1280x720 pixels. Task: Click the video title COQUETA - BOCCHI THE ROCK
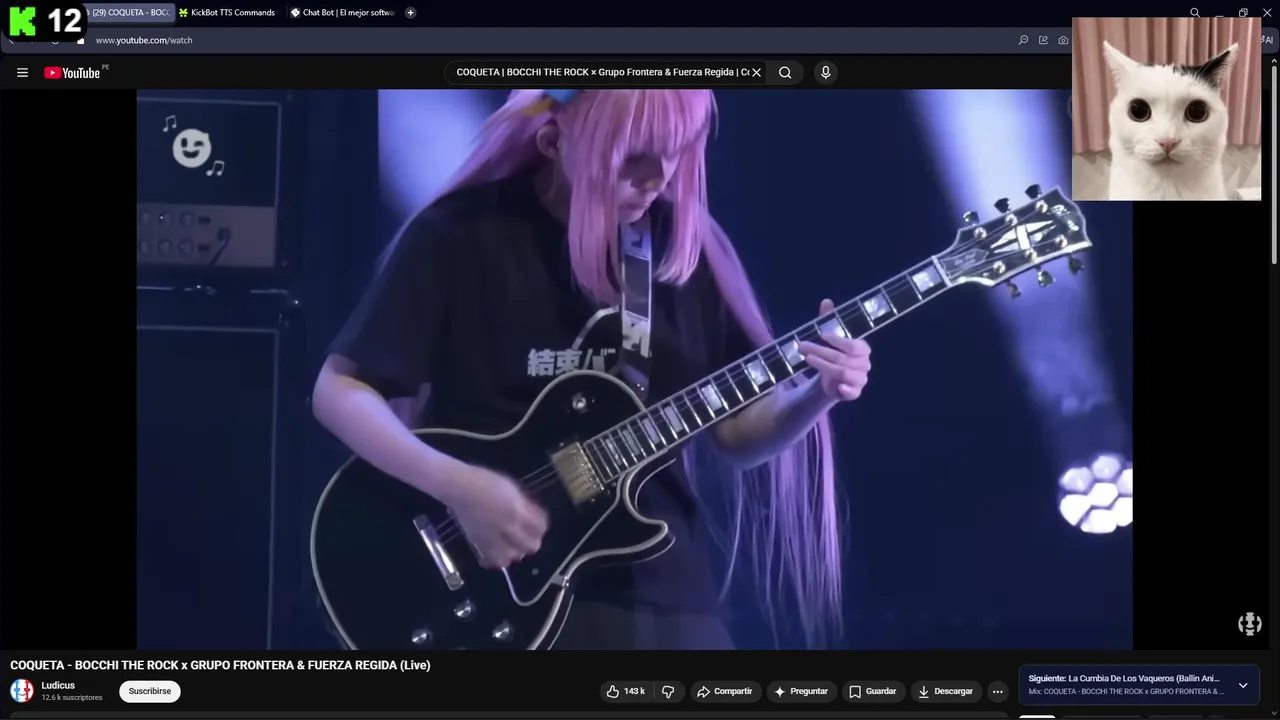coord(220,665)
